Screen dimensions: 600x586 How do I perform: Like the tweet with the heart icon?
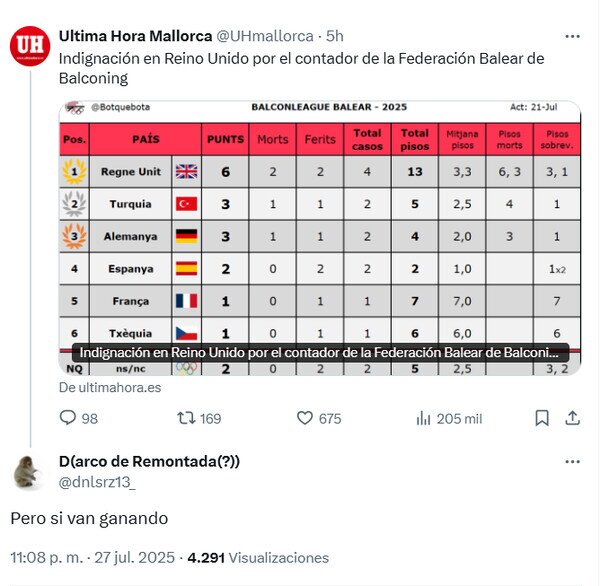(305, 418)
